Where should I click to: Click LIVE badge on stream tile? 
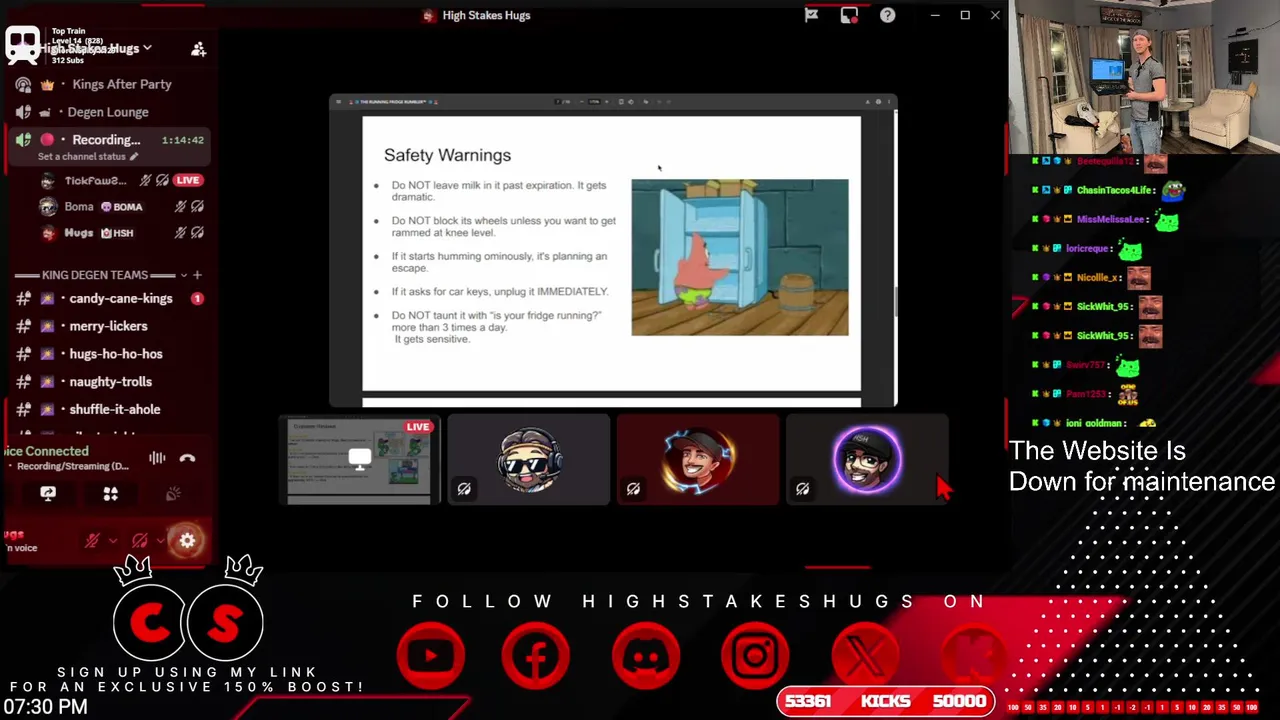coord(418,427)
